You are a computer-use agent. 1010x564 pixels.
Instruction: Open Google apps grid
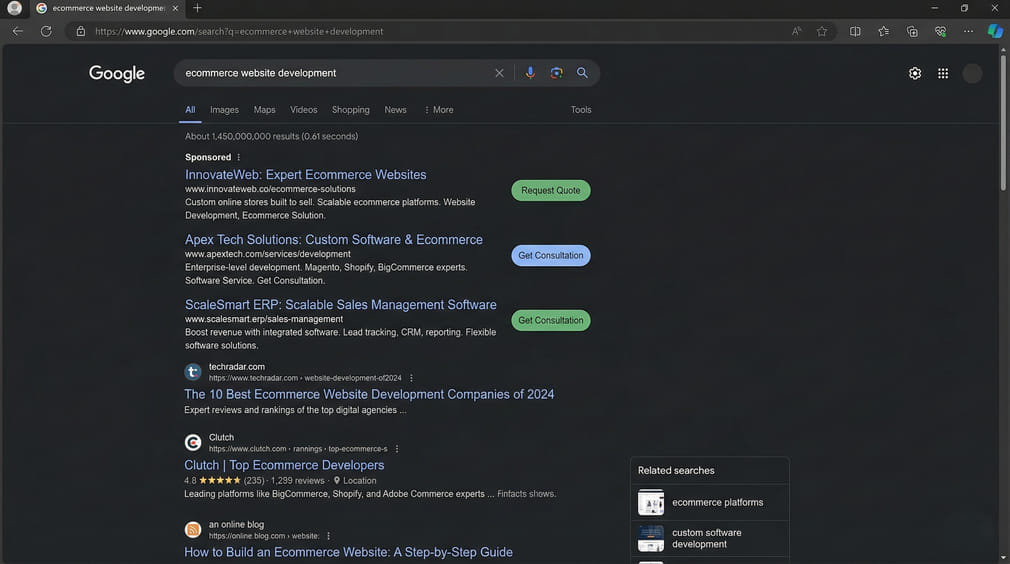point(943,73)
